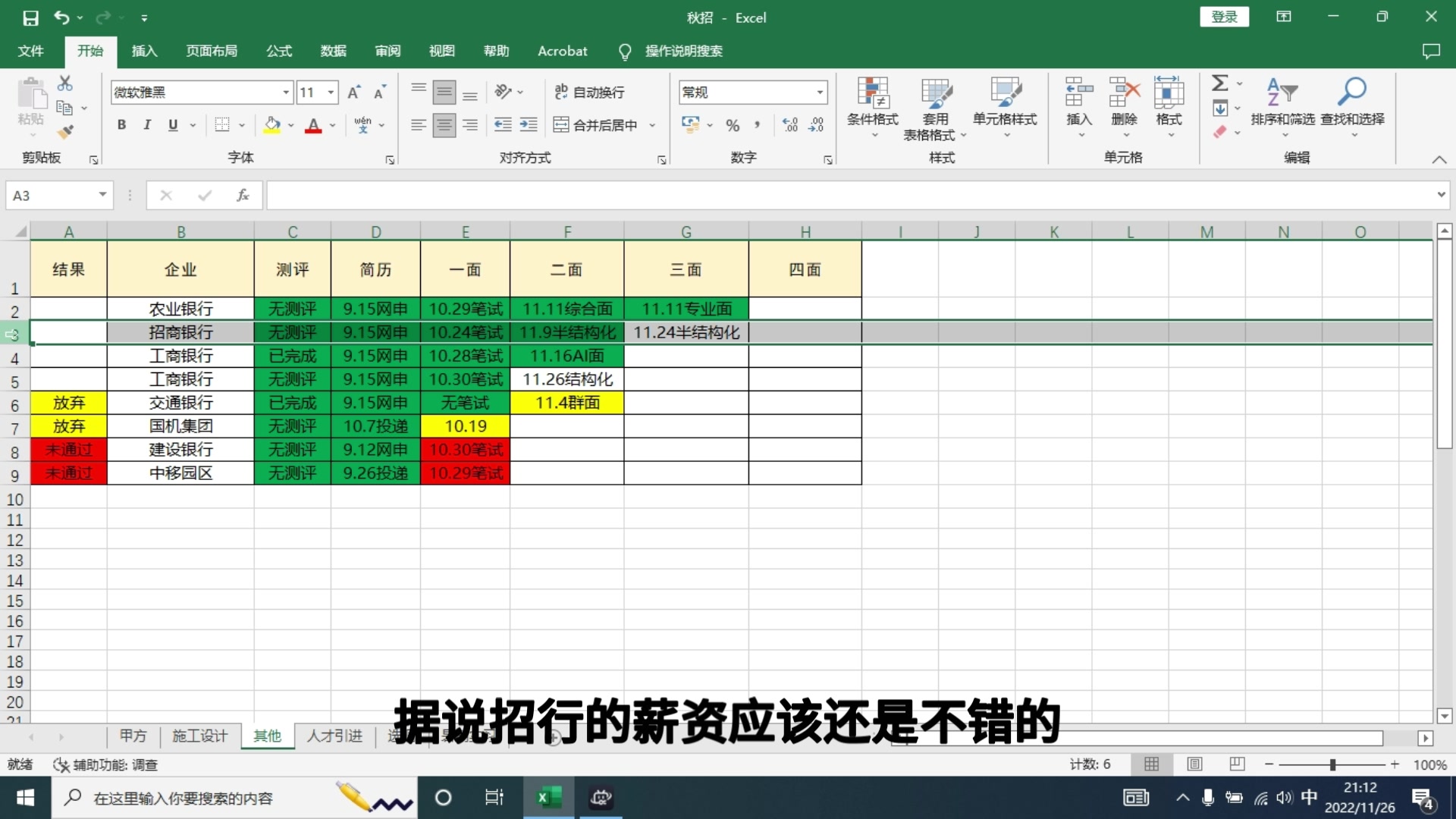Screen dimensions: 1456x819
Task: Open the 文件 menu
Action: (x=30, y=51)
